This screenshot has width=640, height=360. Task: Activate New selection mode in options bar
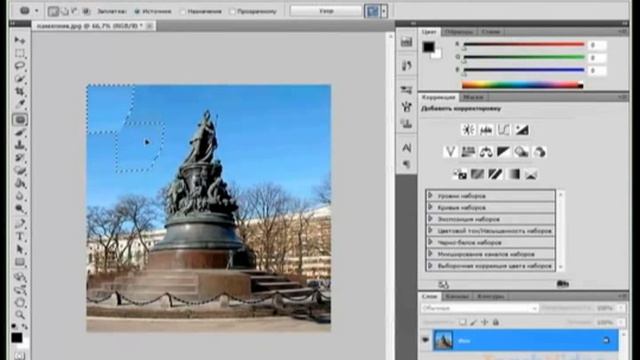(x=53, y=11)
